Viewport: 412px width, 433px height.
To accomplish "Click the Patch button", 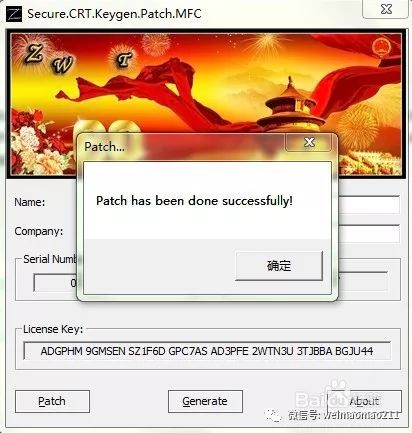I will pos(52,401).
